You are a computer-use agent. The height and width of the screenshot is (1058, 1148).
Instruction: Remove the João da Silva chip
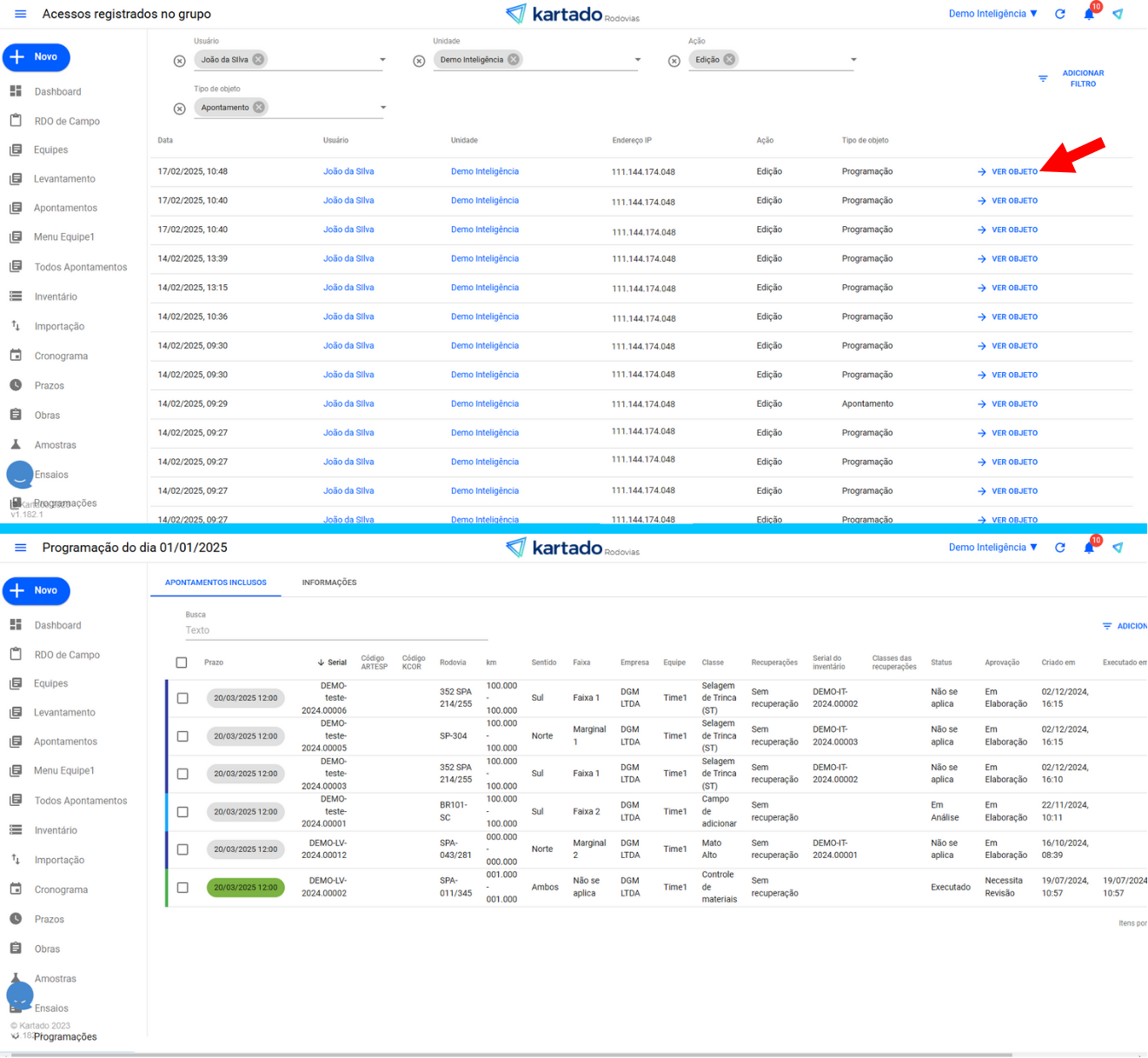click(258, 60)
